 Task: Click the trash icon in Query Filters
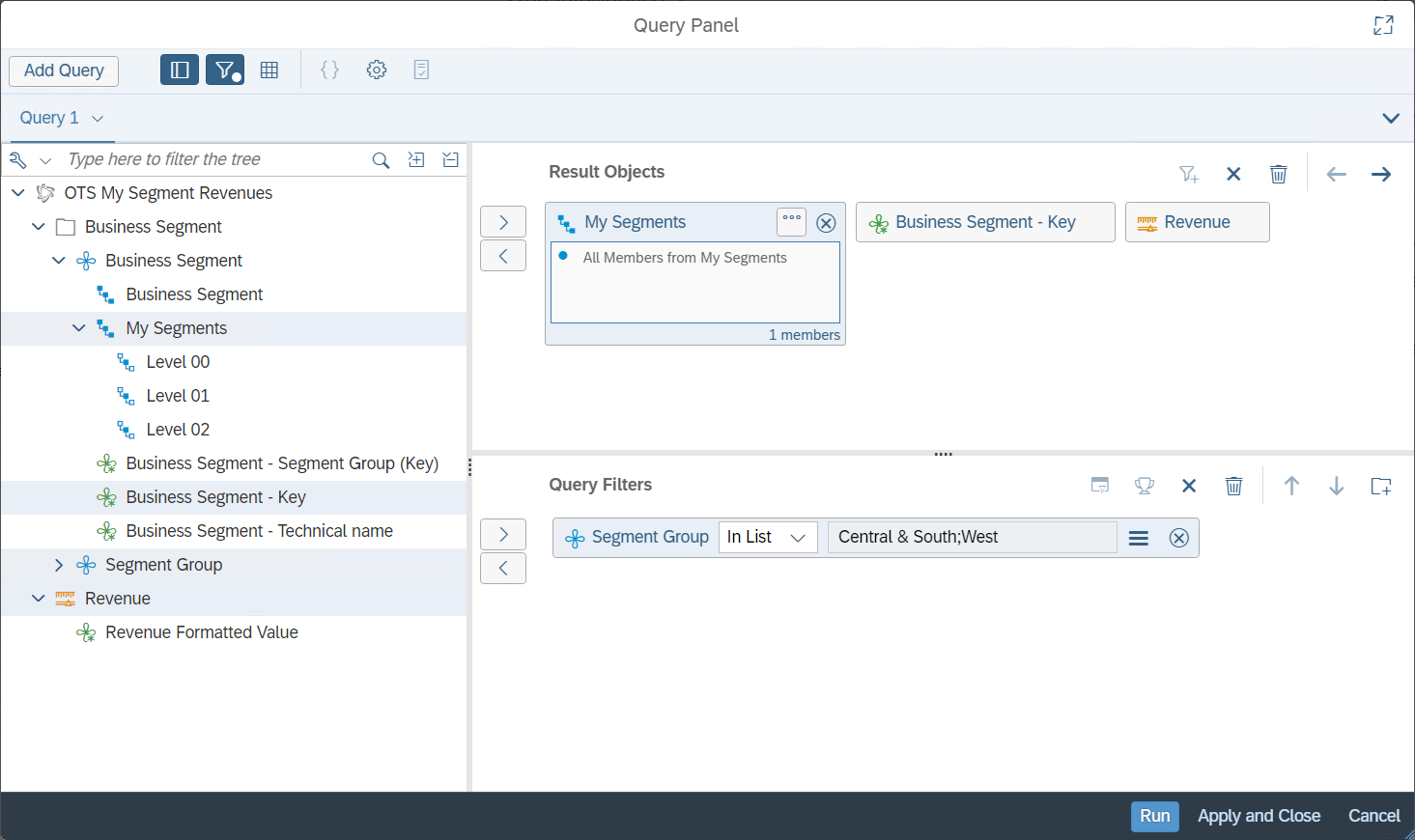(1233, 486)
